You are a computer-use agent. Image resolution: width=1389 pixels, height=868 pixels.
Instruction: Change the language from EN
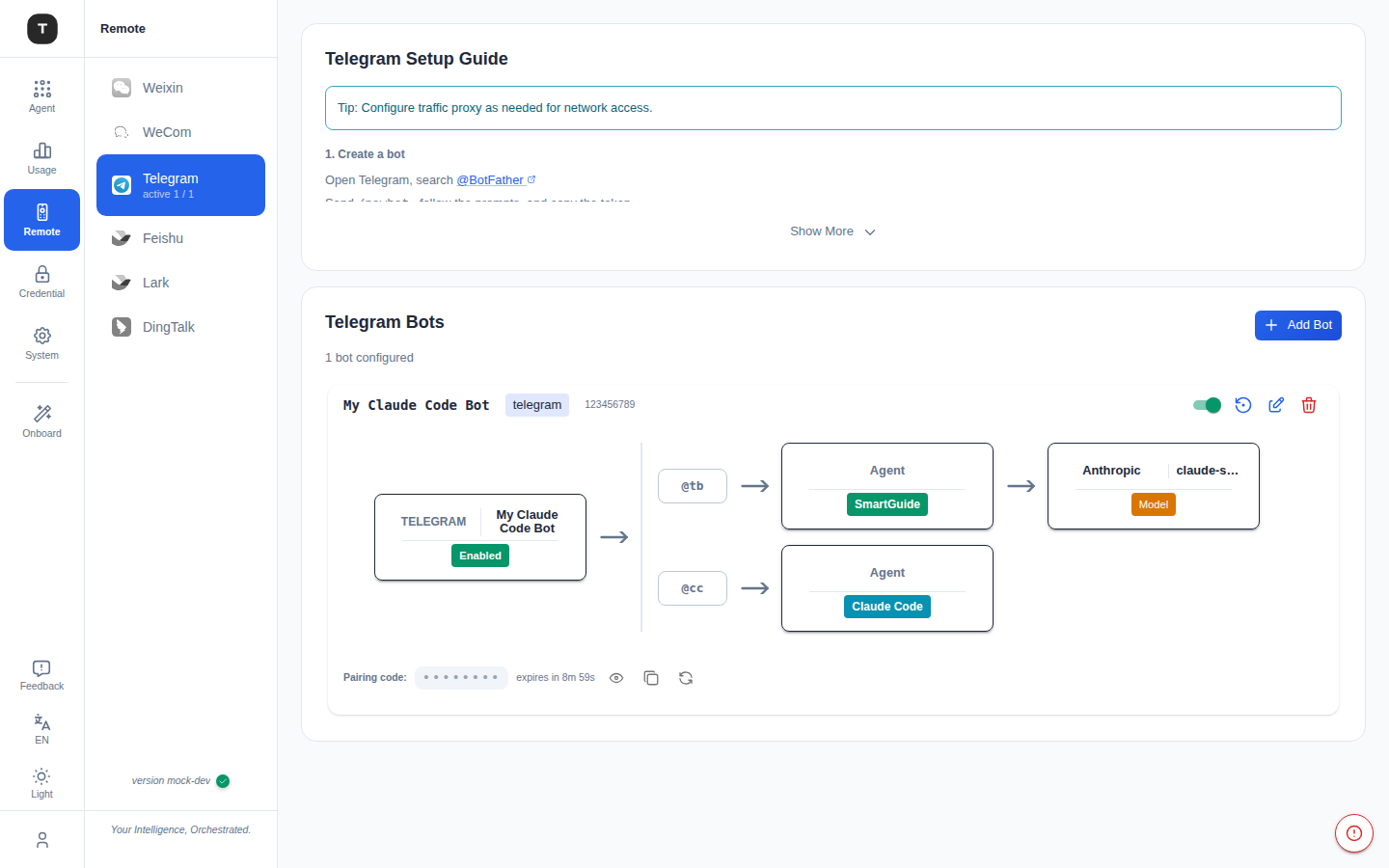[42, 729]
